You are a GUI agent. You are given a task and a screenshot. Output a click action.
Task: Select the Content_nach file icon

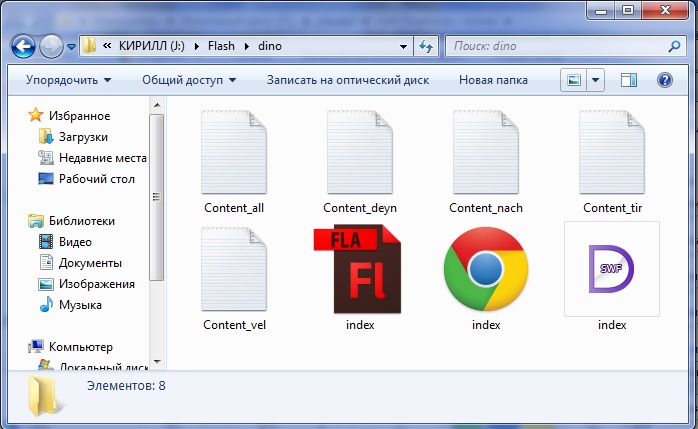point(486,152)
